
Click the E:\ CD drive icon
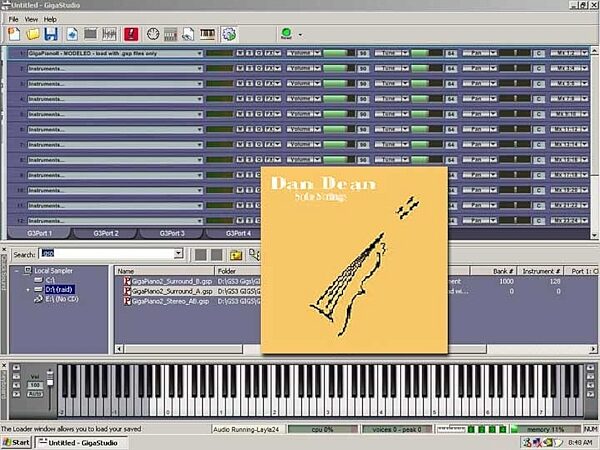tap(38, 299)
